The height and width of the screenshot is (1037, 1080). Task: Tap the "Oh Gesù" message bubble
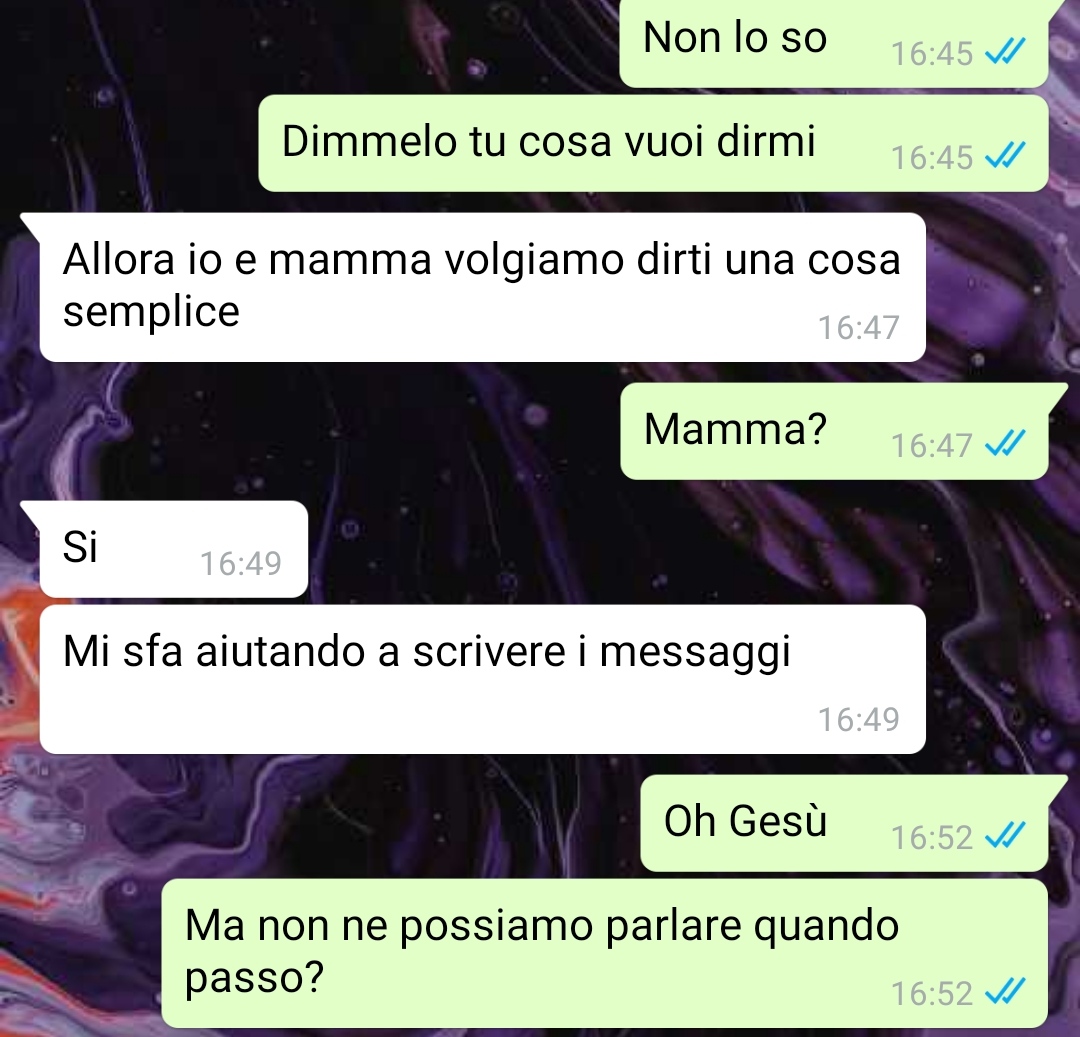click(x=844, y=823)
